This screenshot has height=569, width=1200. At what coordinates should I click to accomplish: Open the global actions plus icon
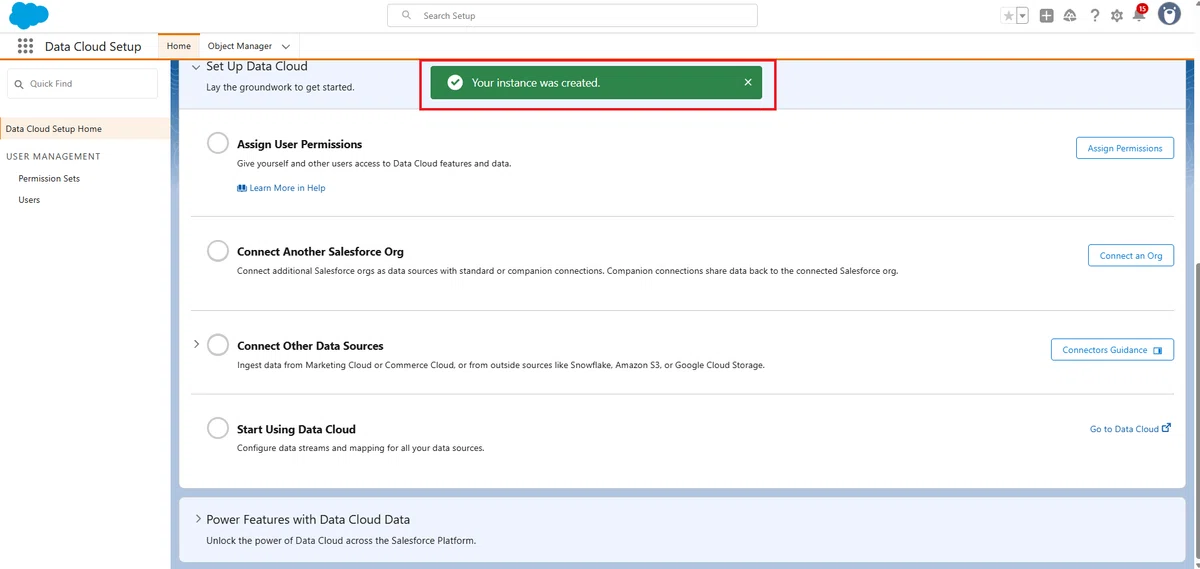[1046, 16]
